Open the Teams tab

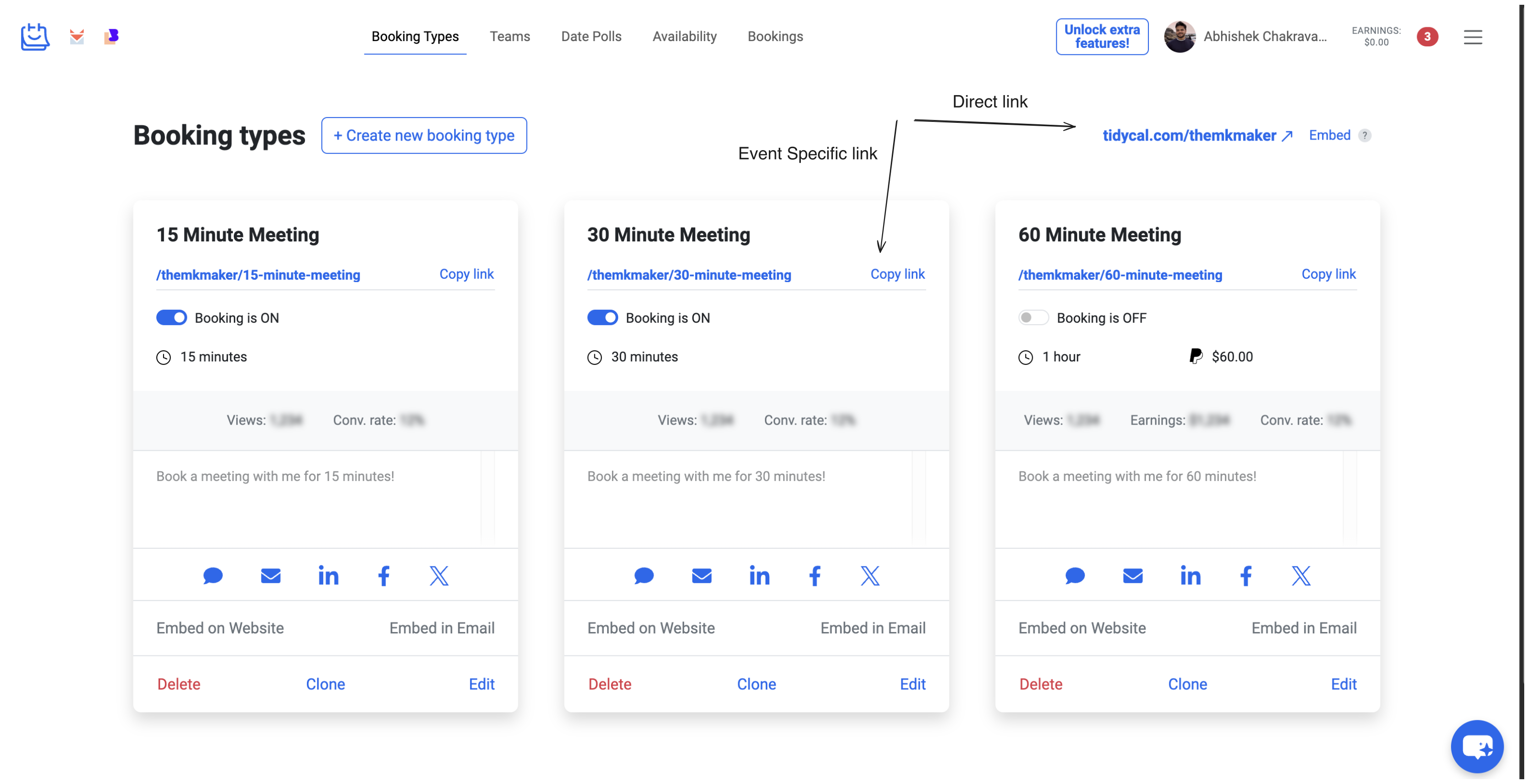click(x=510, y=37)
